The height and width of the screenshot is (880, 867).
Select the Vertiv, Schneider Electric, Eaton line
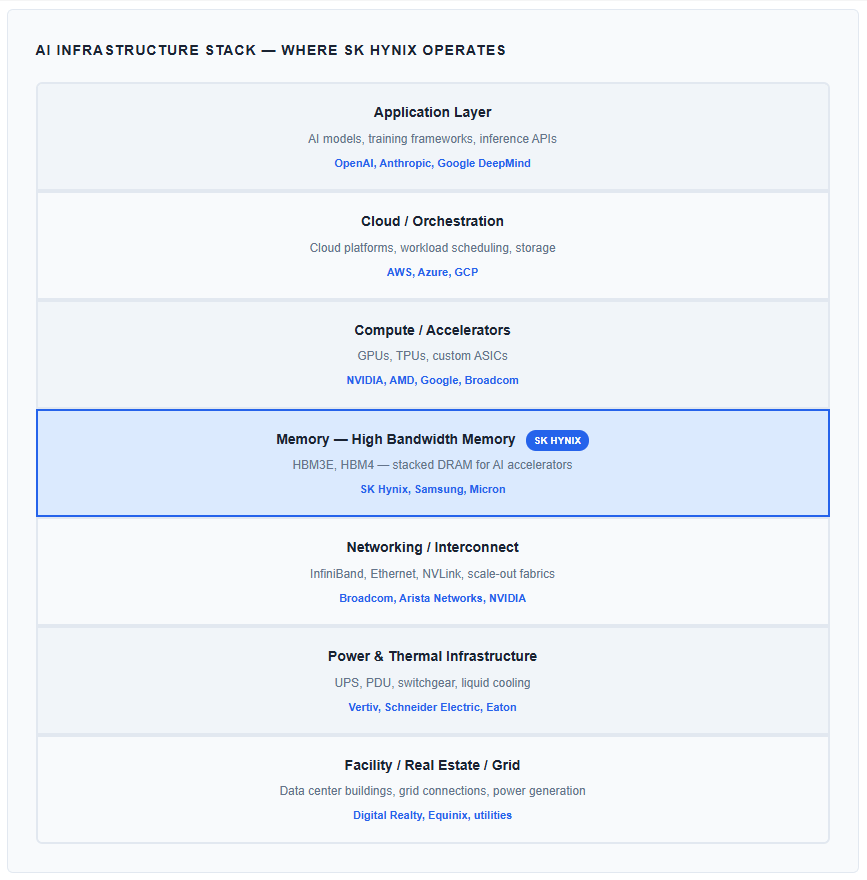[x=432, y=707]
